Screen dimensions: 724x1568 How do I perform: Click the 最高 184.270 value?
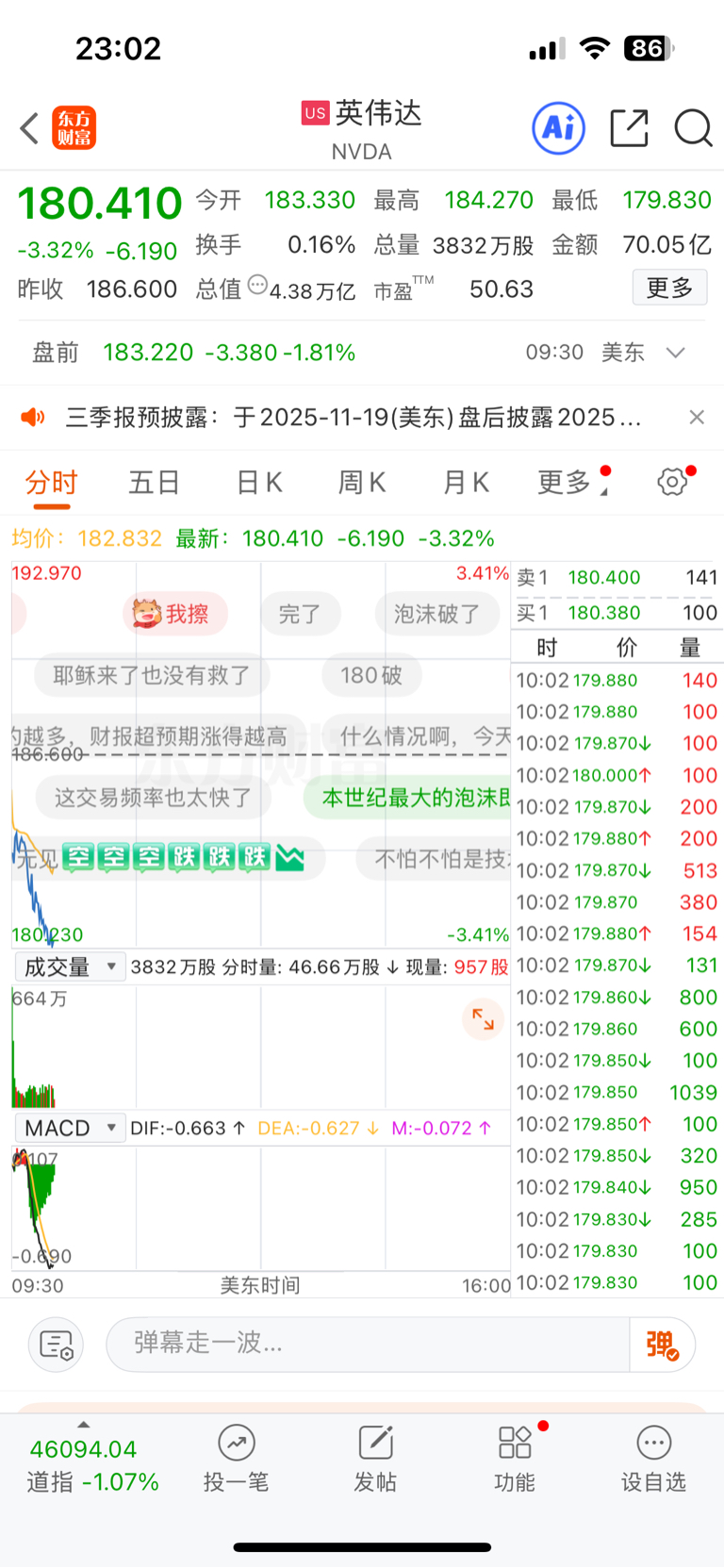point(488,200)
